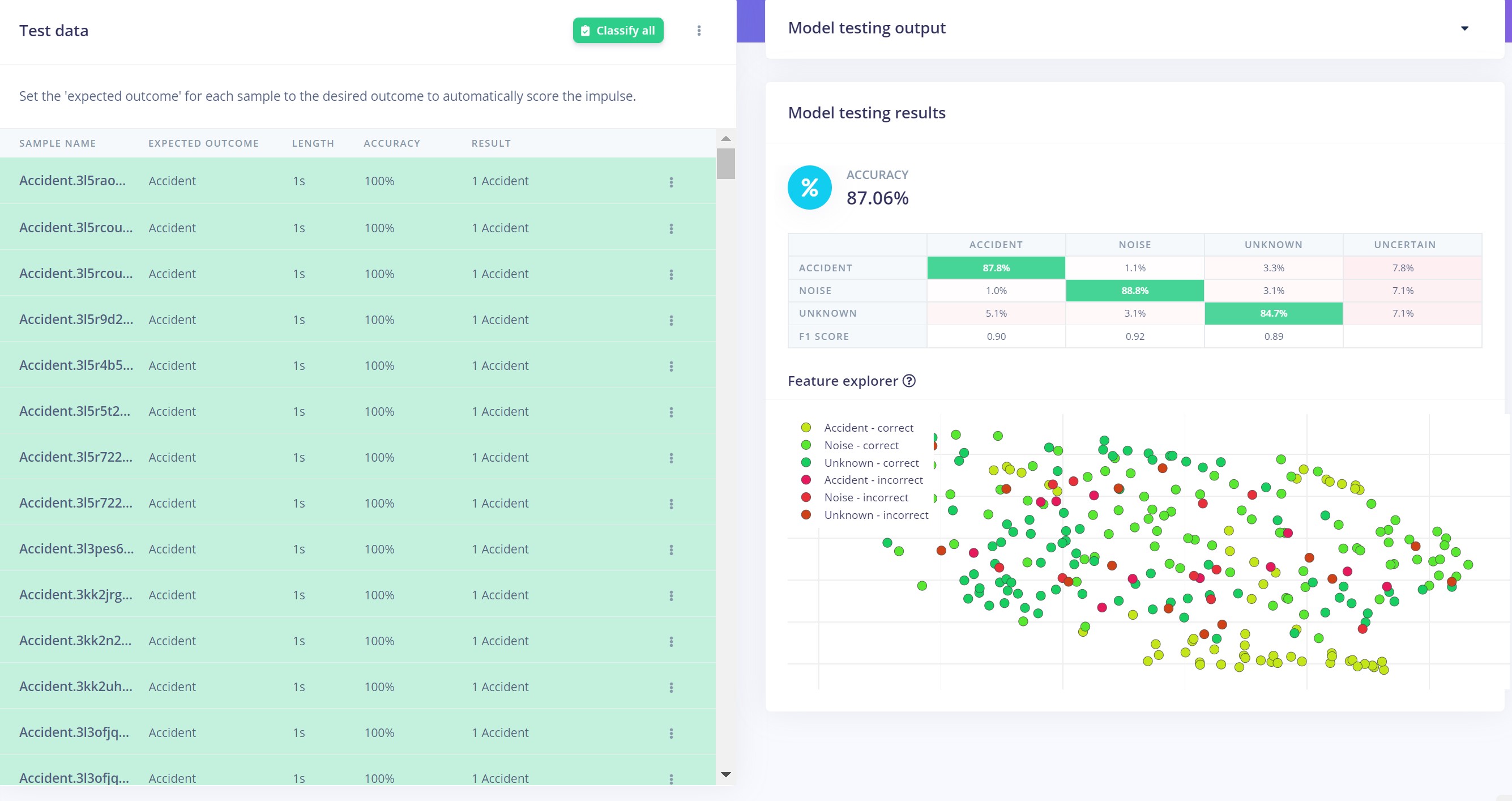1512x801 pixels.
Task: Click the accuracy percent circle icon
Action: point(809,188)
